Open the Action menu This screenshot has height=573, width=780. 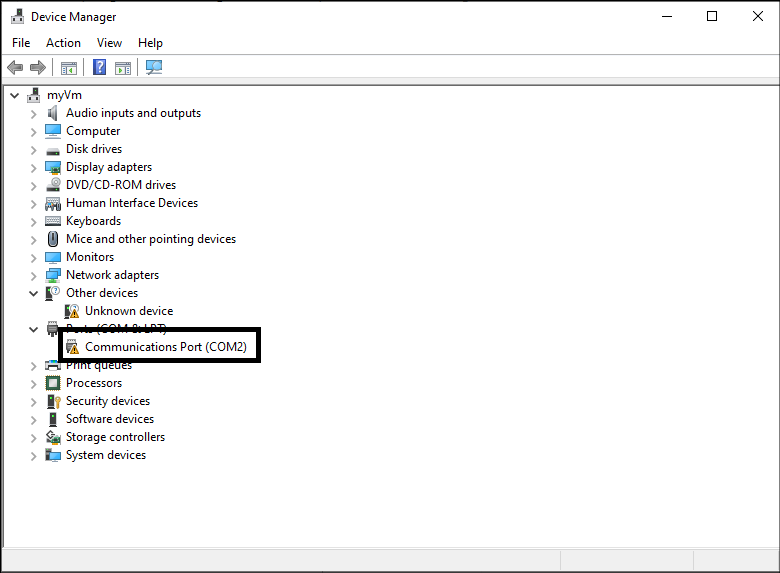[63, 43]
